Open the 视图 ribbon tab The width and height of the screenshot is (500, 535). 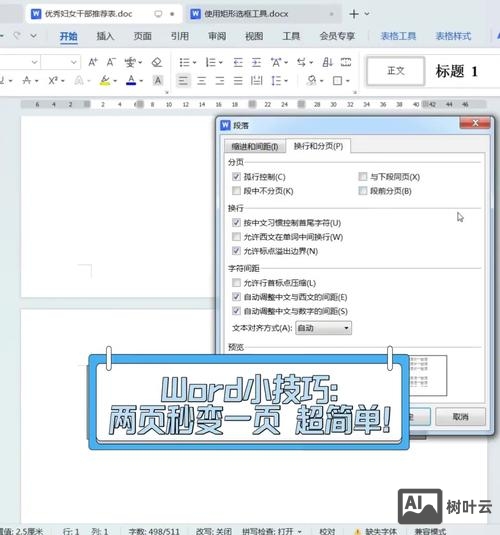254,36
